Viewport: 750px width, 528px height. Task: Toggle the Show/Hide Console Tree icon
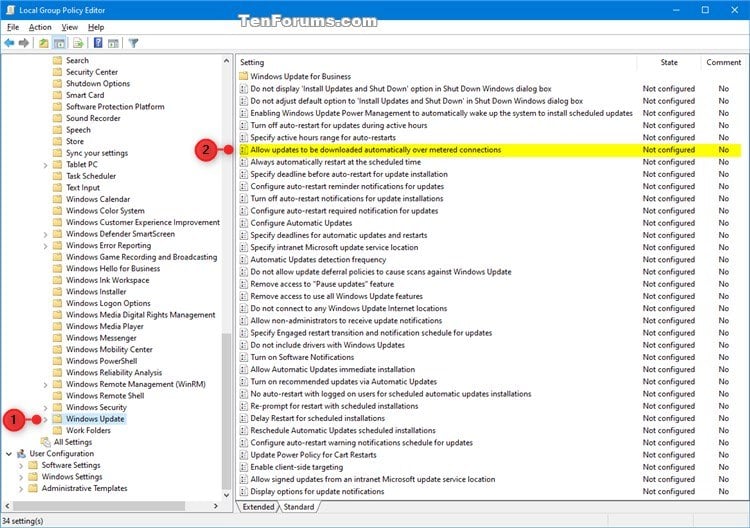59,44
